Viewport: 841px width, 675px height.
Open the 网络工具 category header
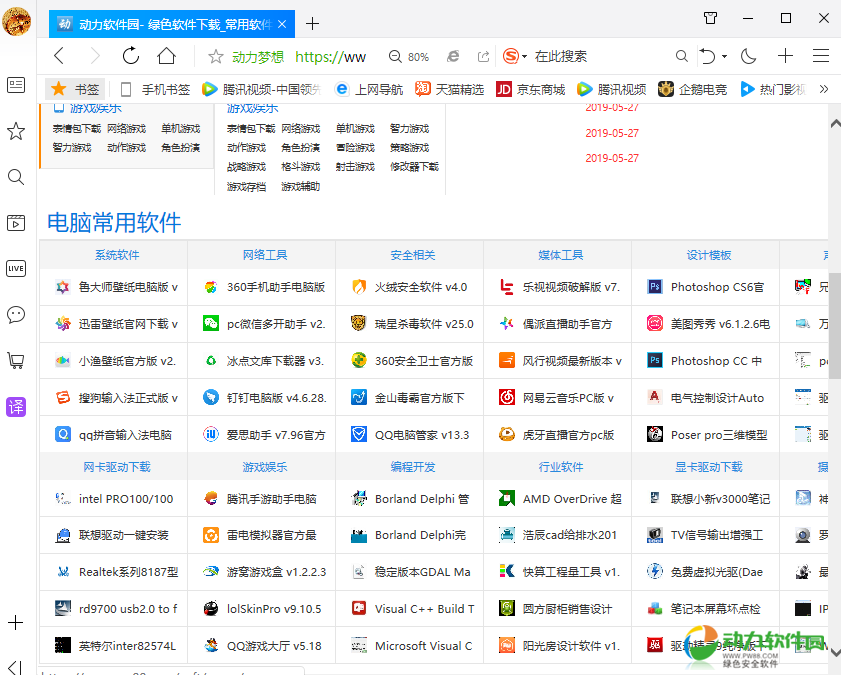[x=265, y=255]
